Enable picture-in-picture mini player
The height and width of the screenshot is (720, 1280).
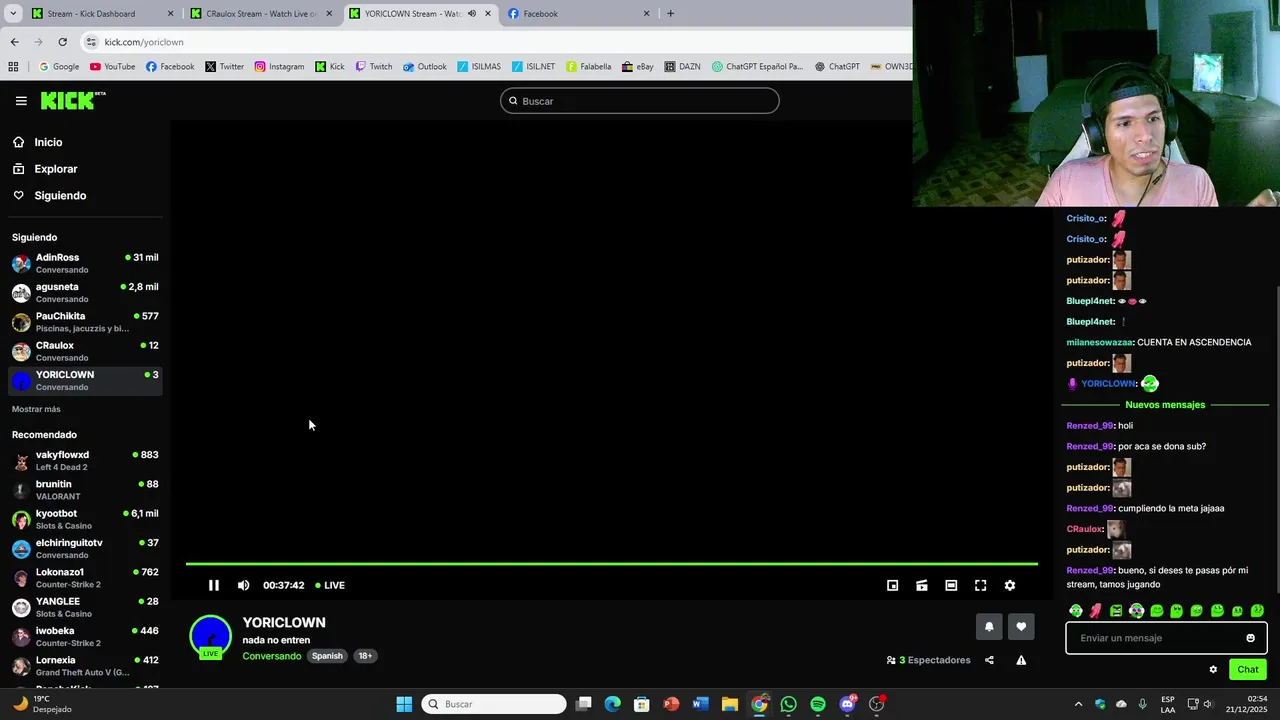tap(893, 585)
